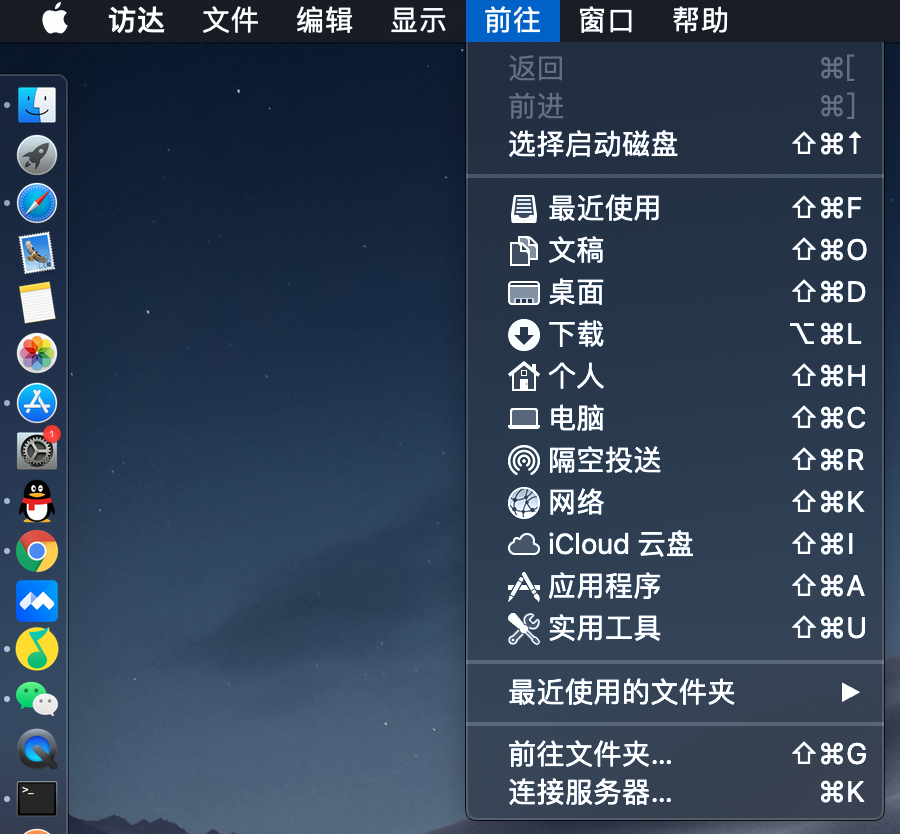The width and height of the screenshot is (900, 834).
Task: Open the 窗口 menu
Action: click(606, 21)
